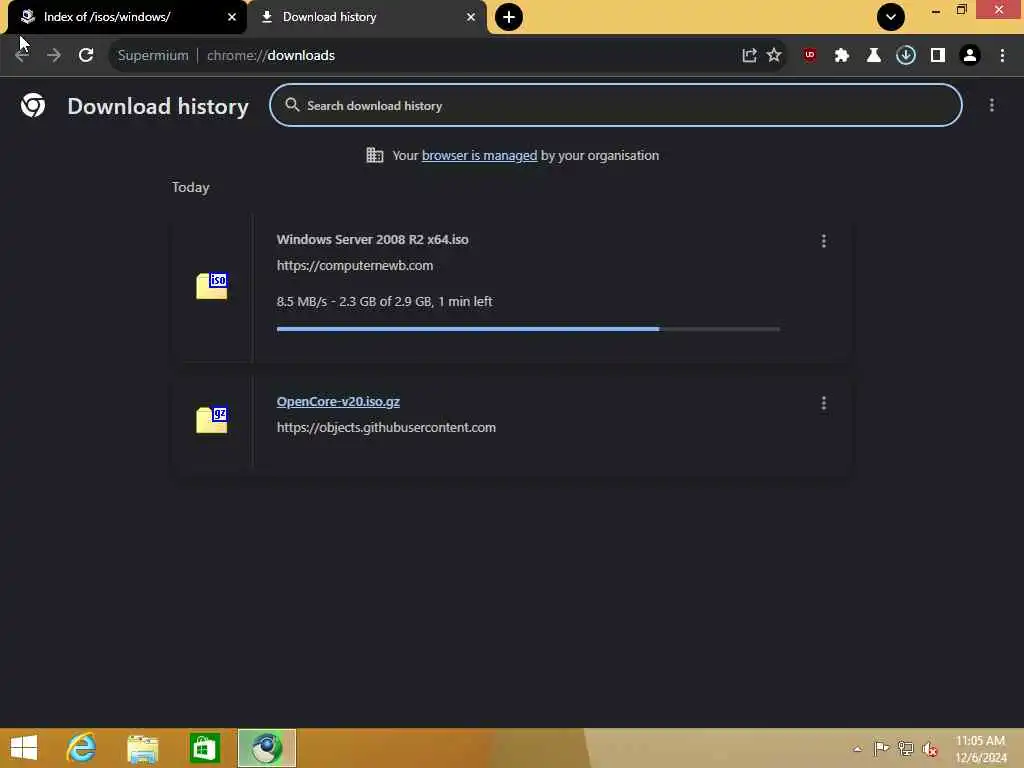Click the address bar chrome://downloads

[271, 56]
